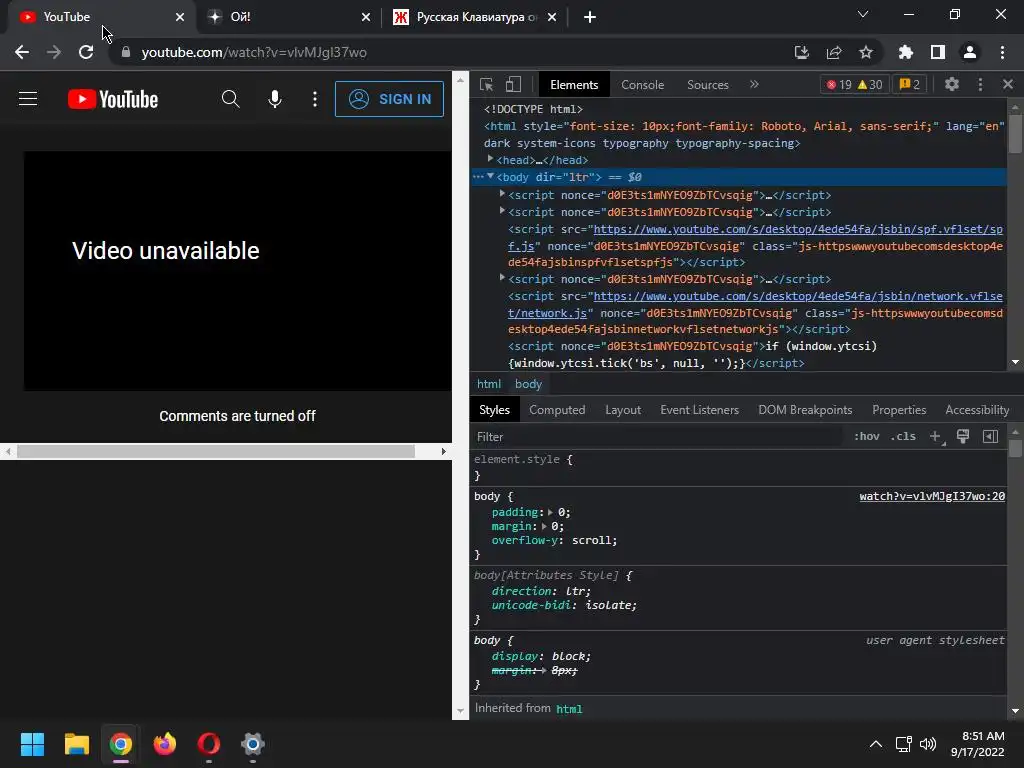Bookmark this tab star icon
Viewport: 1024px width, 768px height.
pyautogui.click(x=866, y=52)
